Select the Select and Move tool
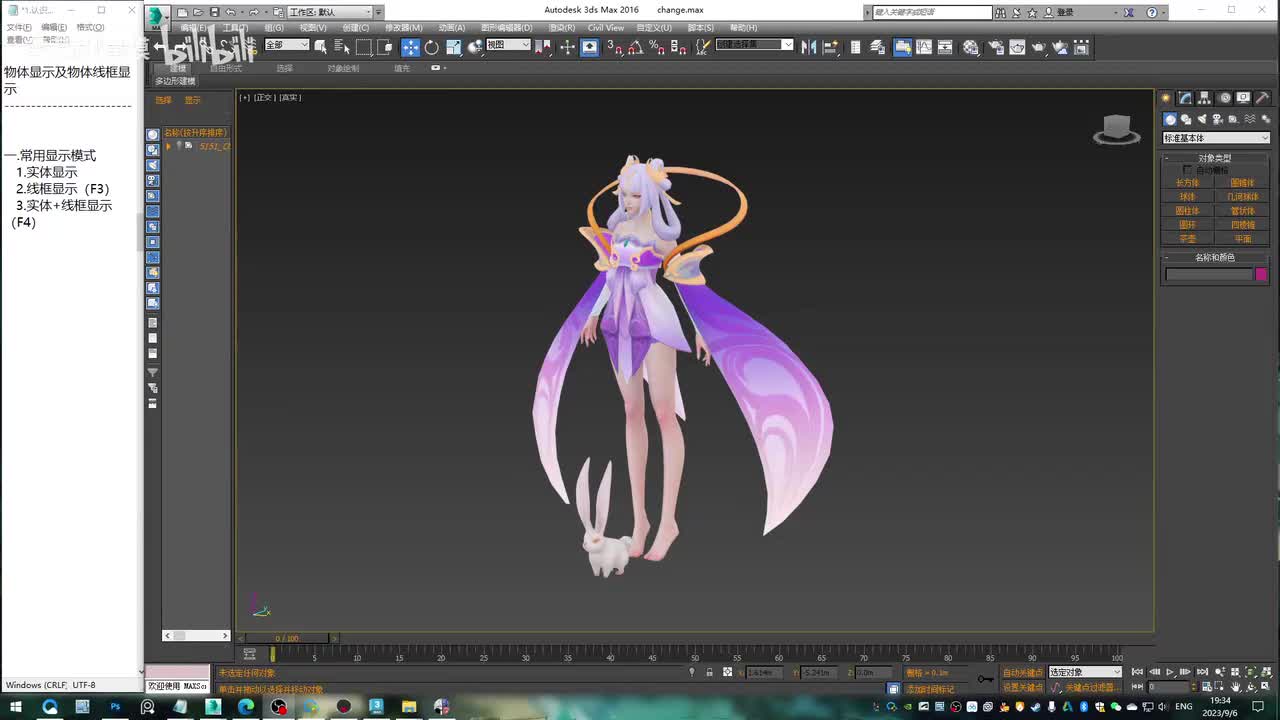The image size is (1280, 720). pos(411,47)
